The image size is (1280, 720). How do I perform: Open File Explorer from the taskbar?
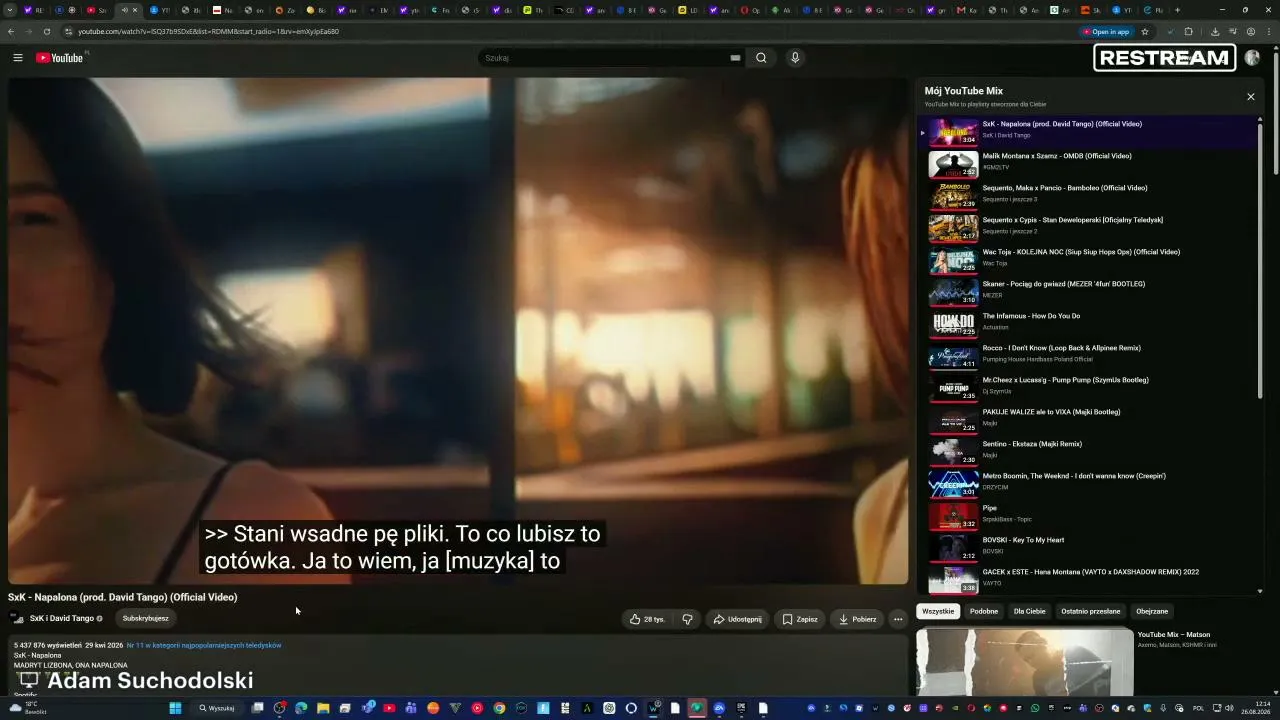[x=323, y=708]
